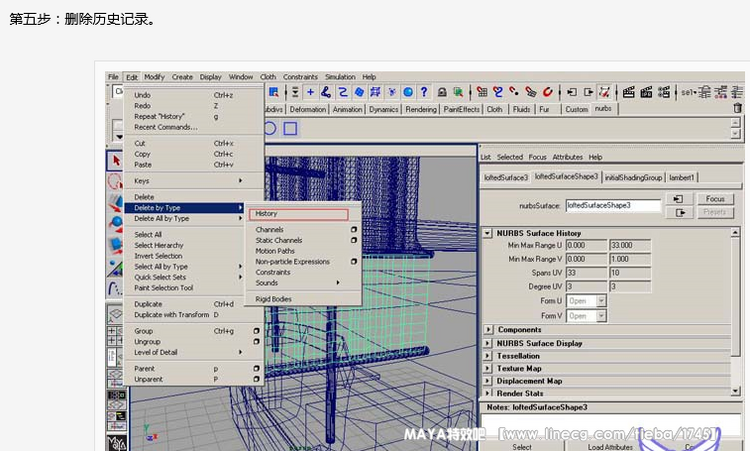Click the Maya logo icon in toolbox
The image size is (750, 451).
116,441
